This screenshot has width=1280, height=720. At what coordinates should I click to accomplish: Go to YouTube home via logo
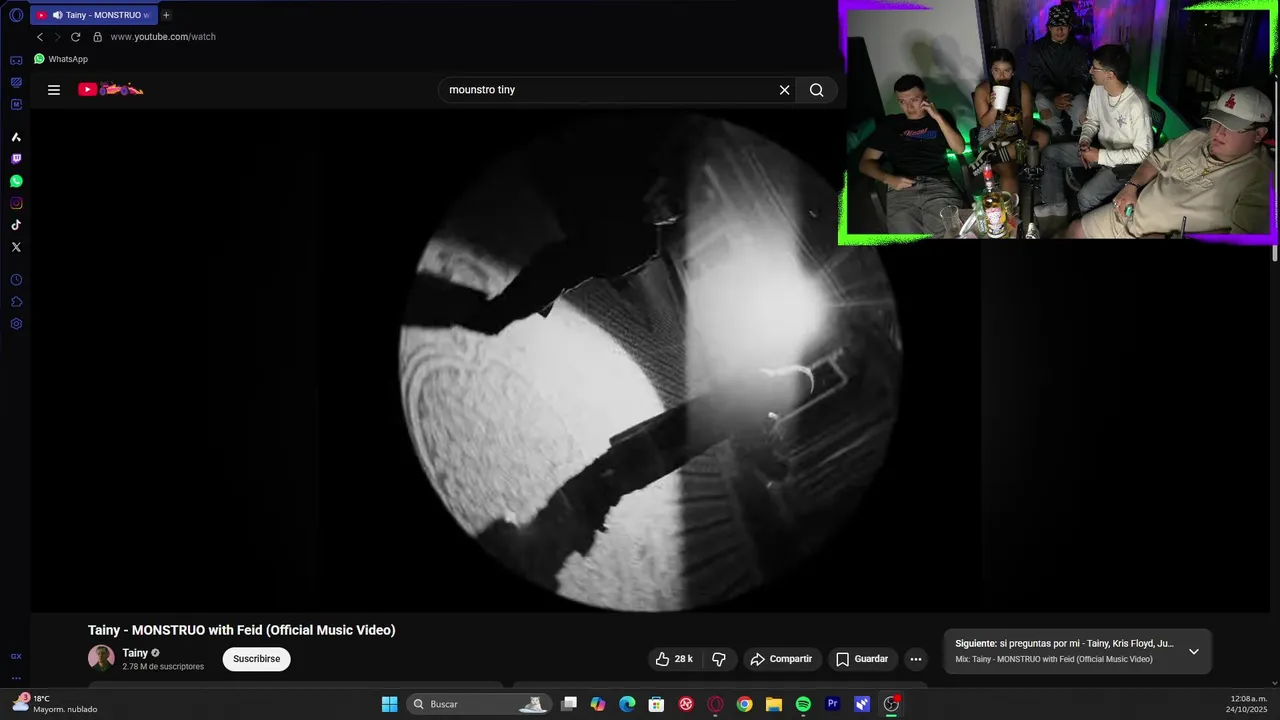pyautogui.click(x=111, y=90)
